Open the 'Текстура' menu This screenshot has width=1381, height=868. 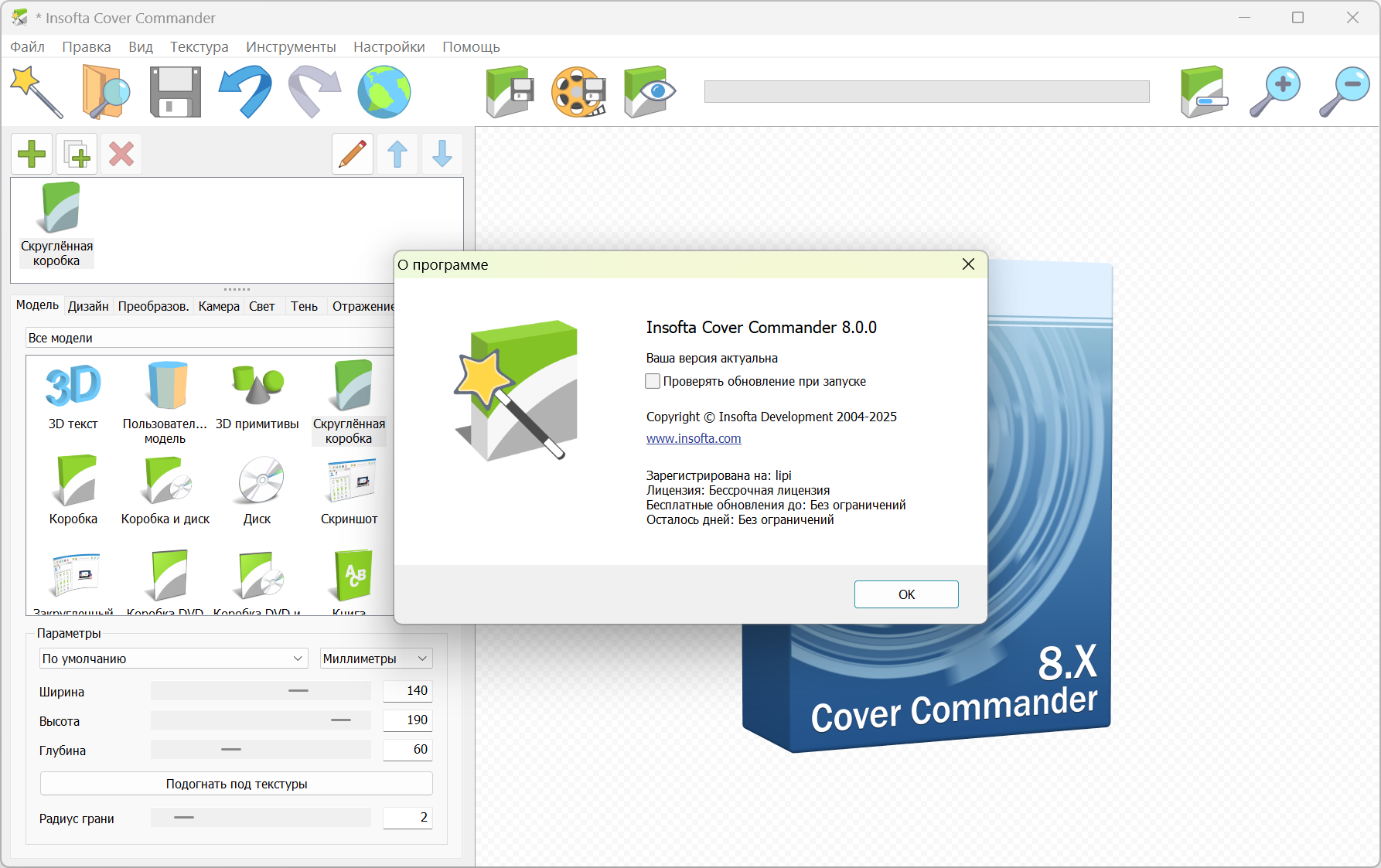pyautogui.click(x=199, y=47)
